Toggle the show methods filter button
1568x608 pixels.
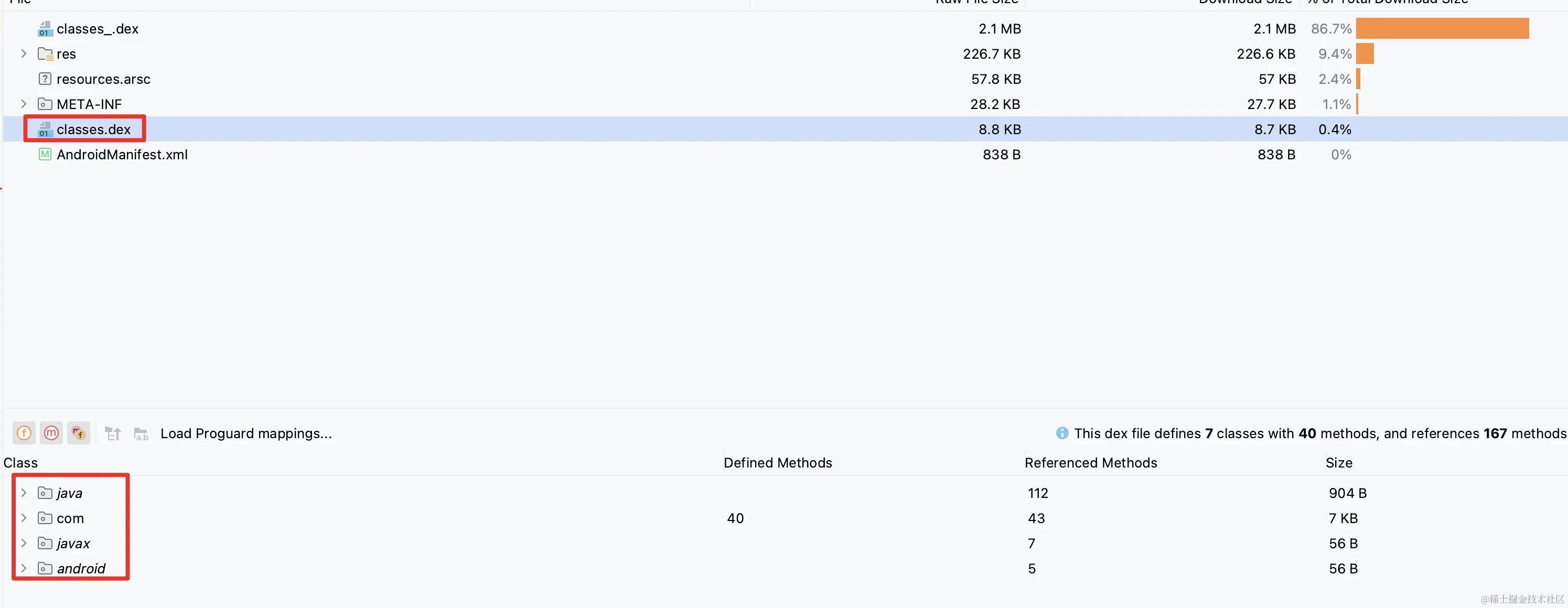point(51,433)
